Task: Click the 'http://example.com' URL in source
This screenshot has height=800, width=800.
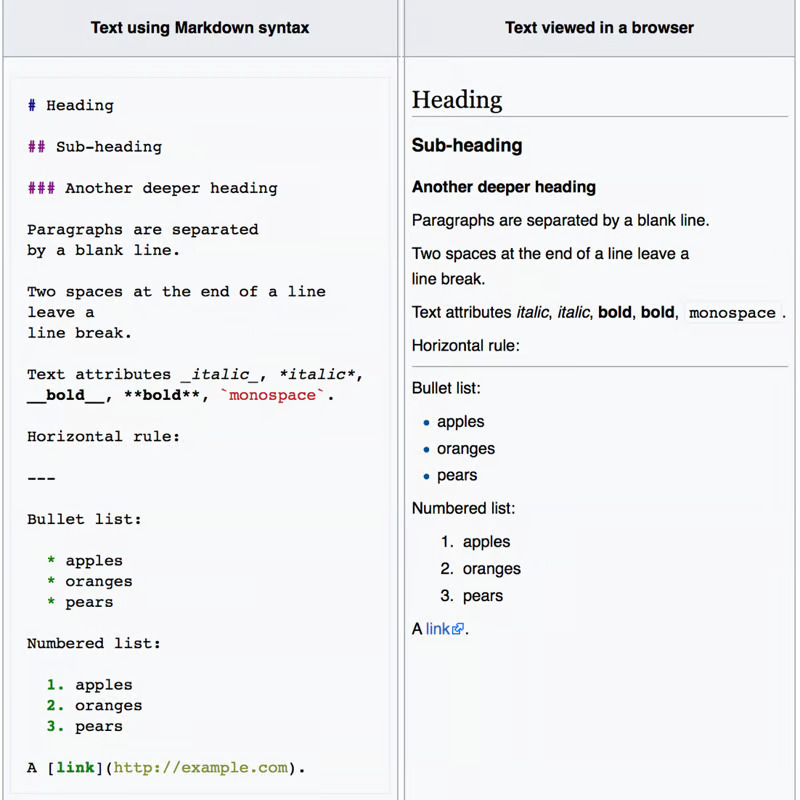Action: (x=201, y=768)
